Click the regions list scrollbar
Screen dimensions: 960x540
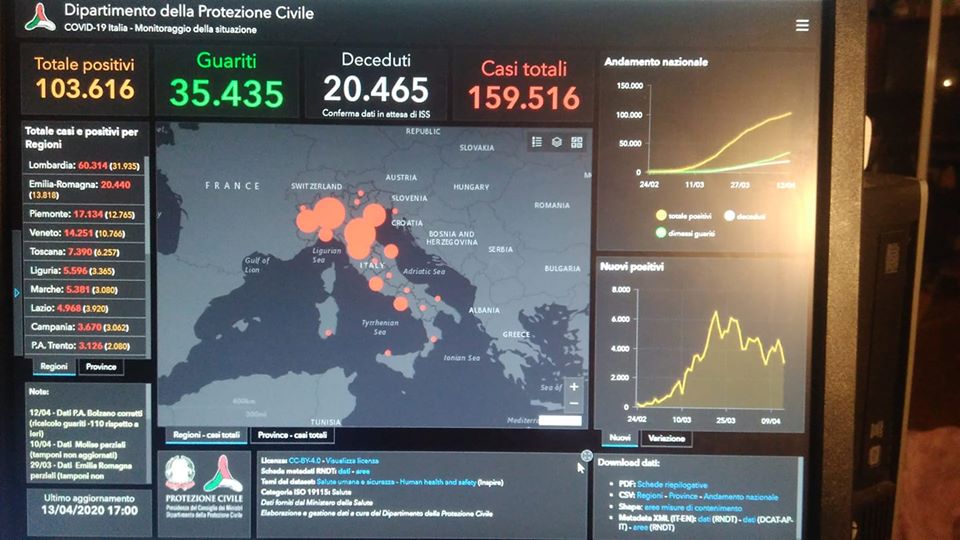pos(147,205)
